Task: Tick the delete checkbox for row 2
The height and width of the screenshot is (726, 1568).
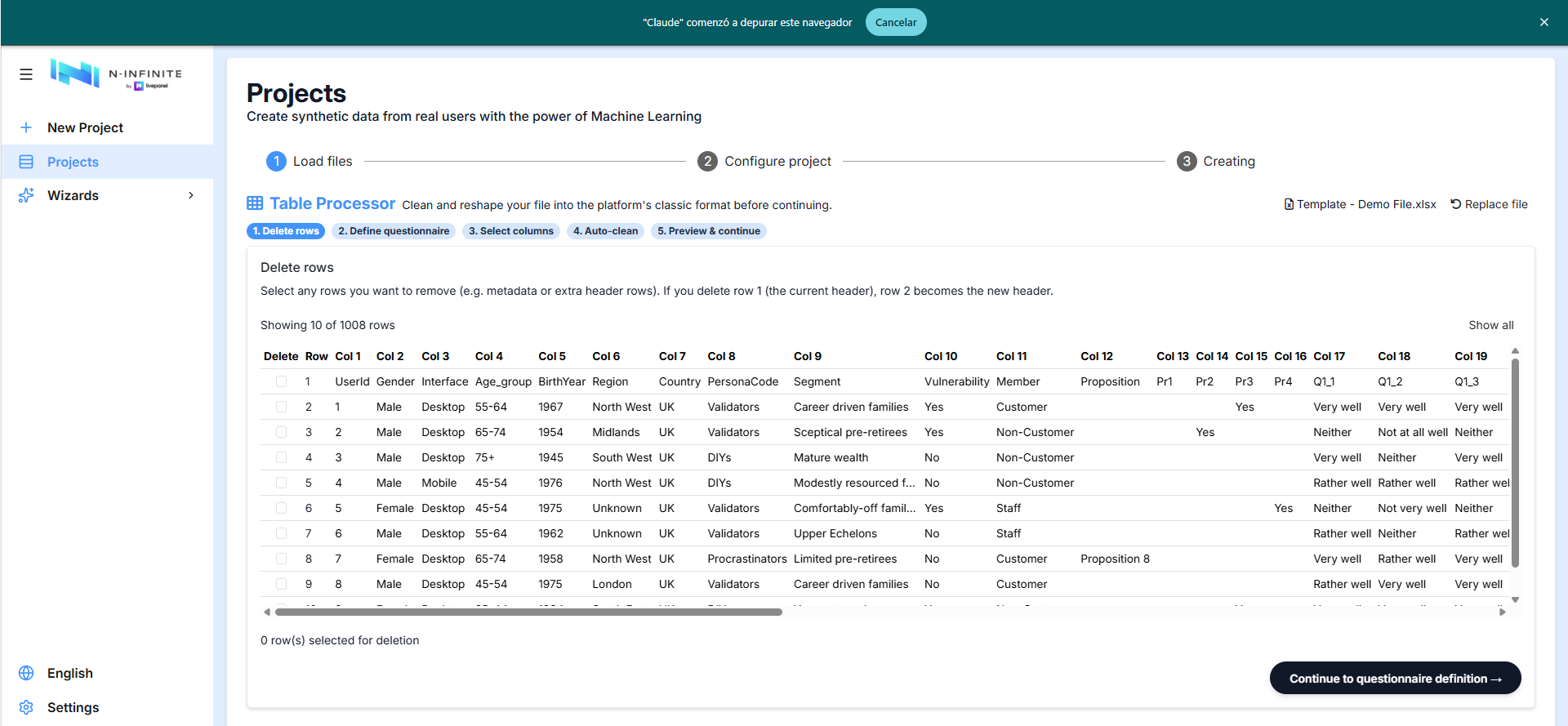Action: (x=281, y=407)
